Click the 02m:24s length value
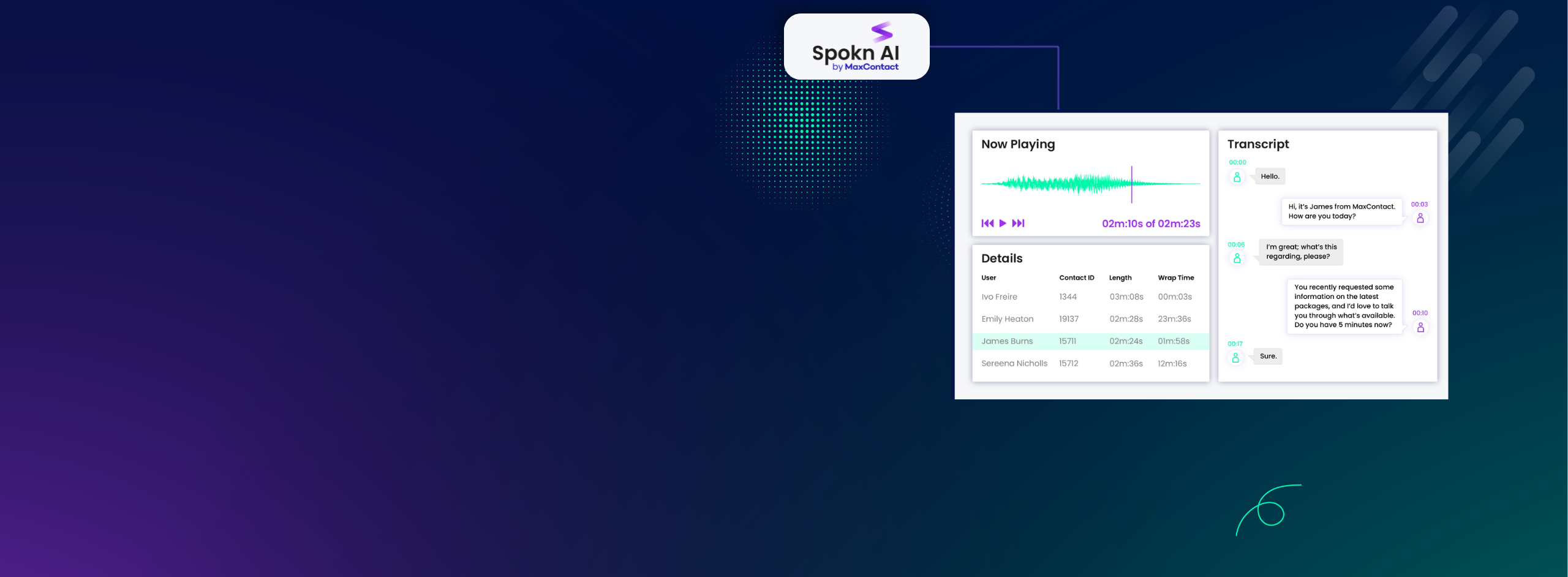 click(1126, 341)
